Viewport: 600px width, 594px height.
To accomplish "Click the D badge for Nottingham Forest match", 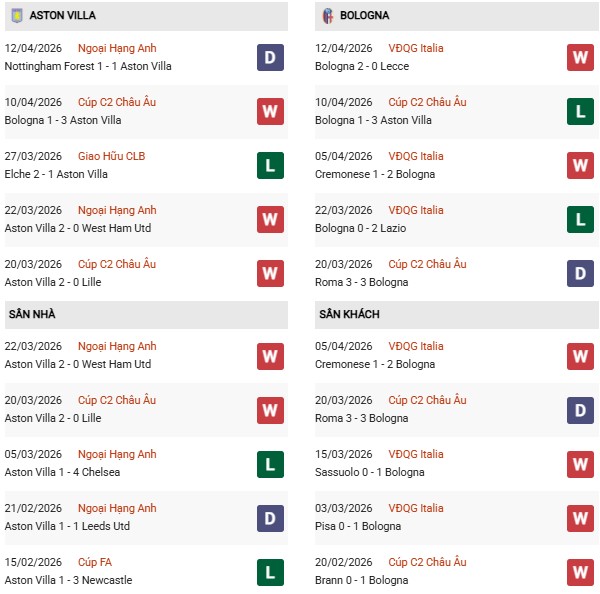I will point(270,58).
